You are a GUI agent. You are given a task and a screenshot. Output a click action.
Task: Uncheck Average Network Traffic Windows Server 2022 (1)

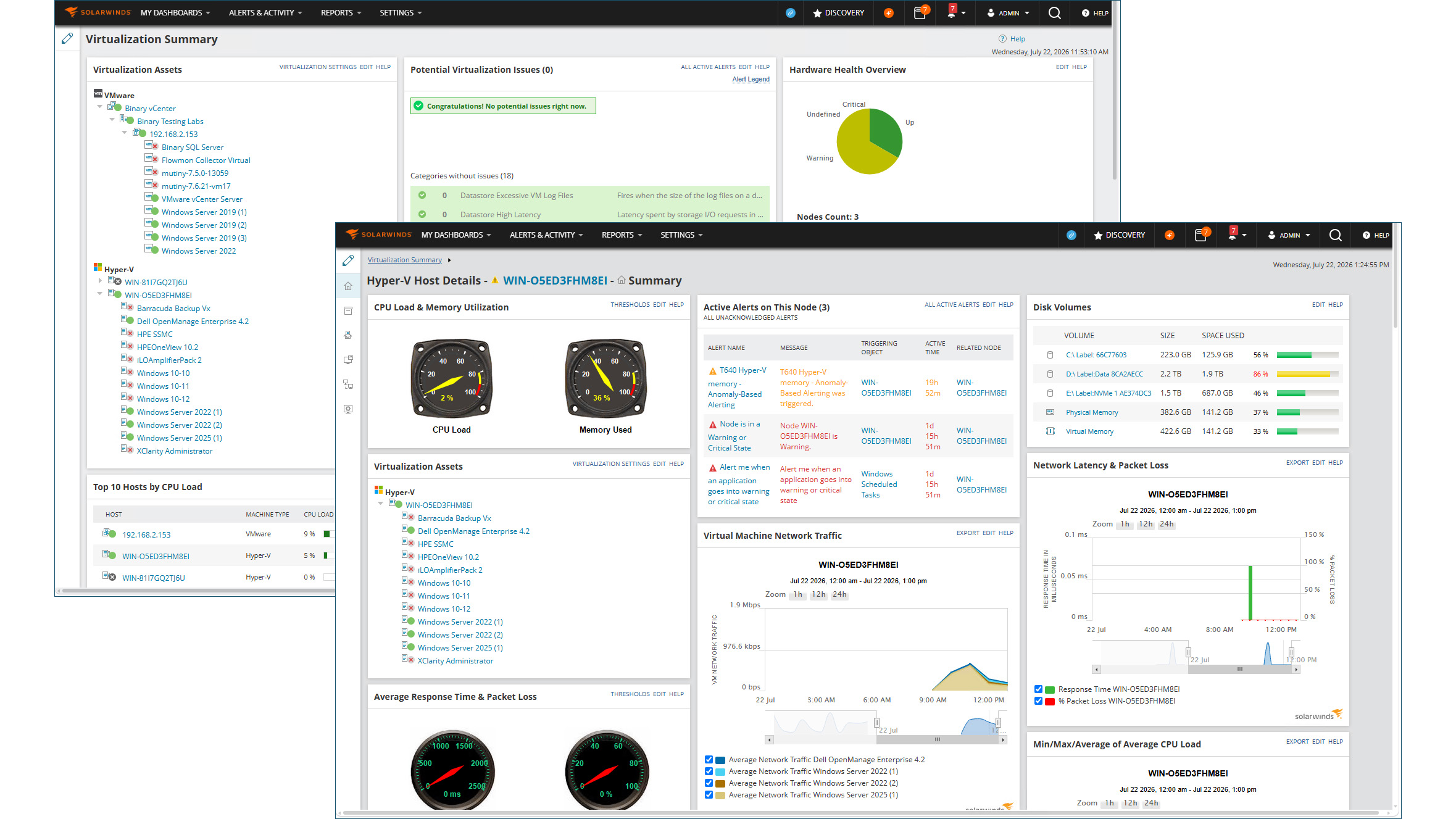pos(709,771)
